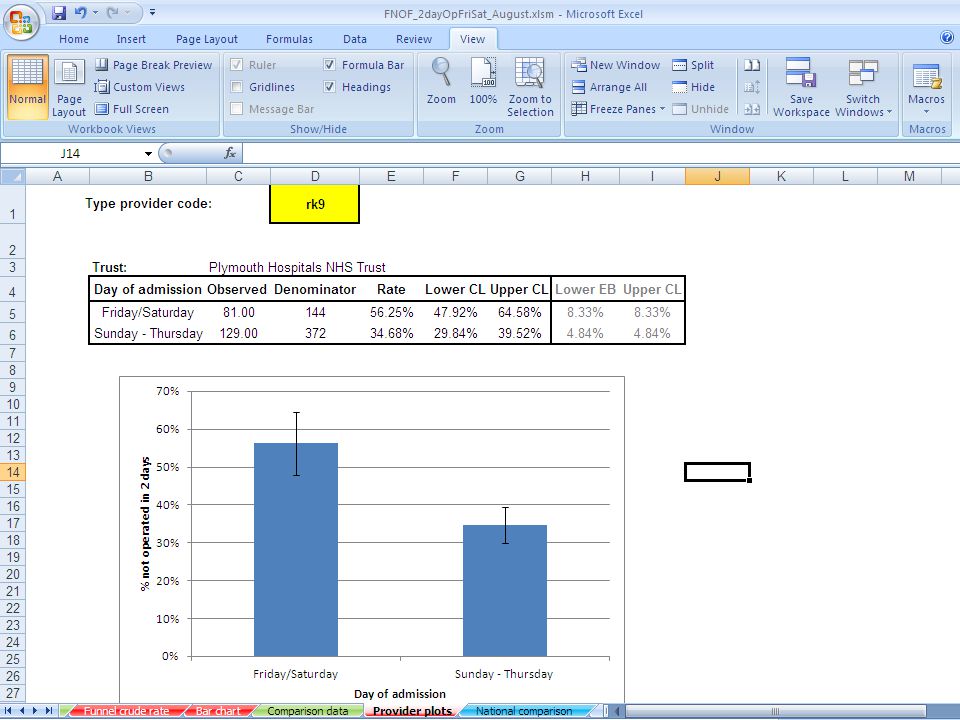
Task: Toggle the Ruler checkbox
Action: [x=237, y=65]
